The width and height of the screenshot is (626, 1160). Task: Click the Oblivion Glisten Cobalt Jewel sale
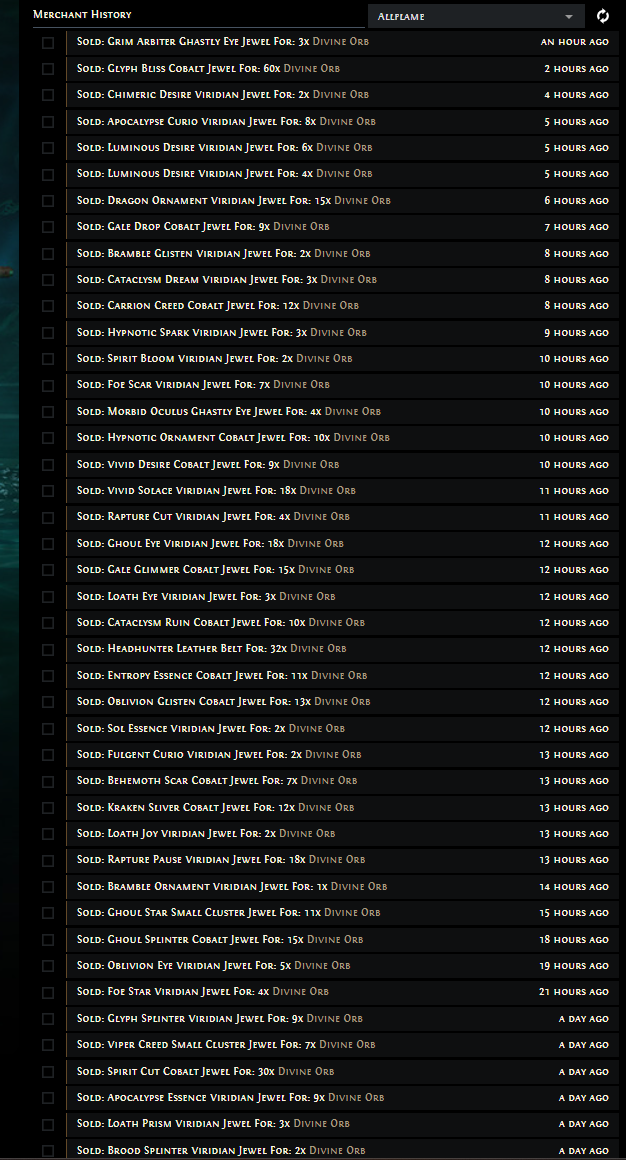click(x=343, y=701)
